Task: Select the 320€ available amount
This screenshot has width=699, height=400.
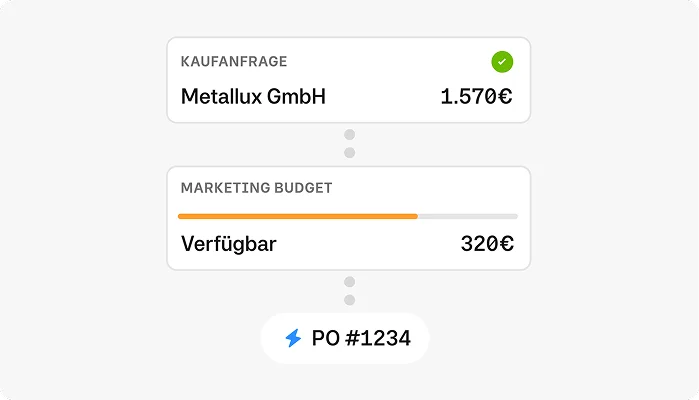Action: tap(487, 244)
